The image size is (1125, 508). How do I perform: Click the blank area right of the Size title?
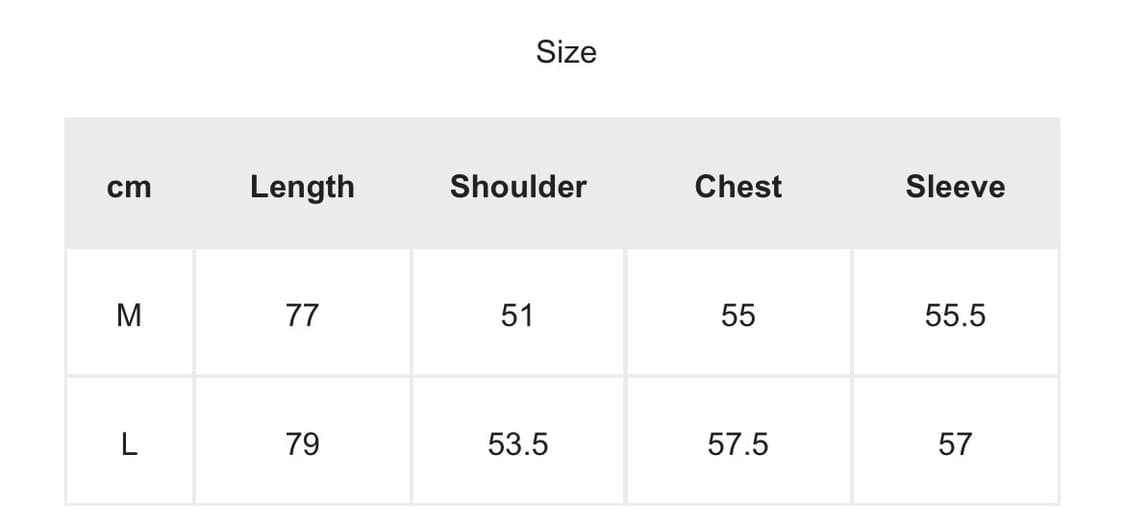[x=830, y=52]
